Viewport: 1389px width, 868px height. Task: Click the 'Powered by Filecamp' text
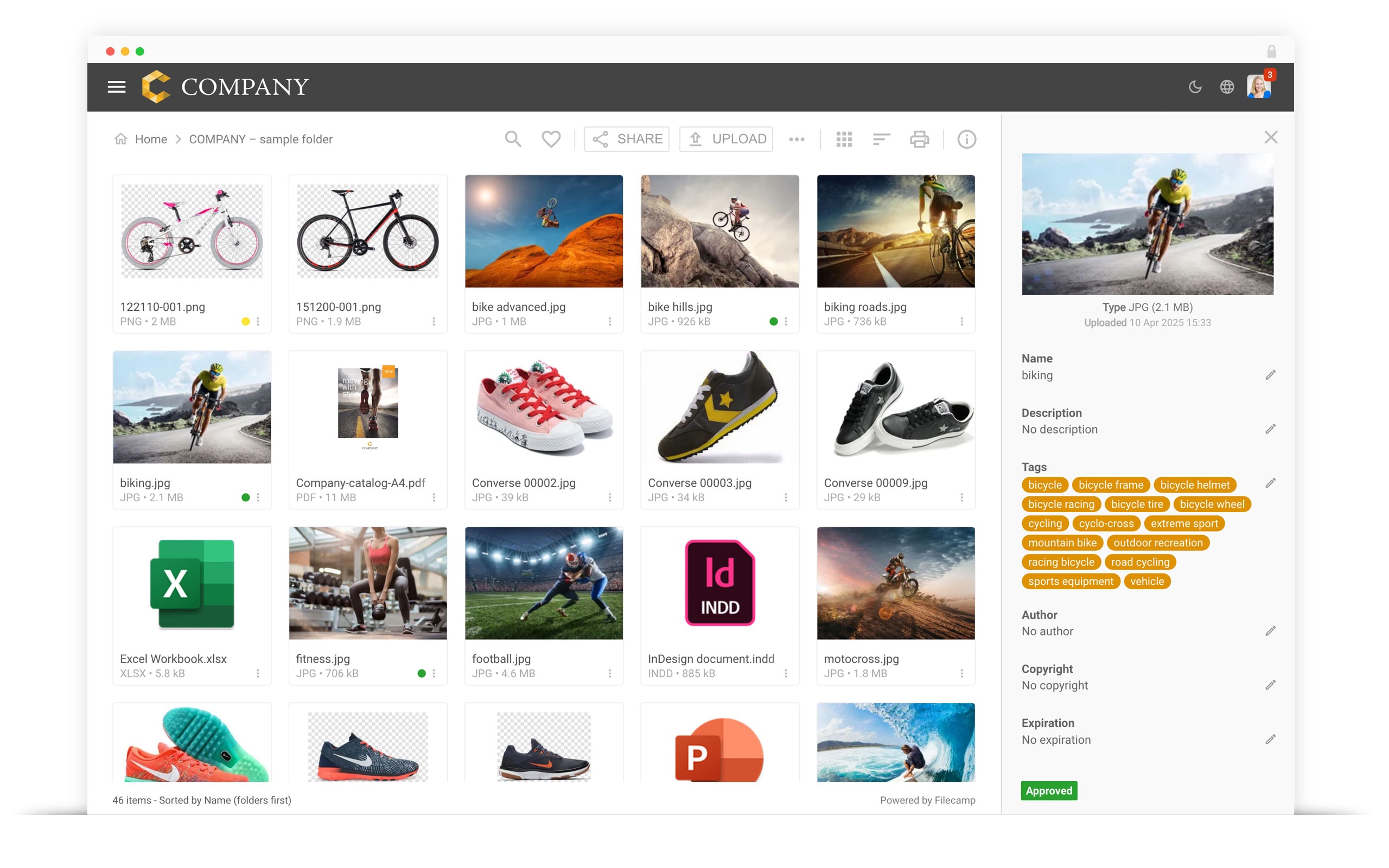click(x=927, y=800)
